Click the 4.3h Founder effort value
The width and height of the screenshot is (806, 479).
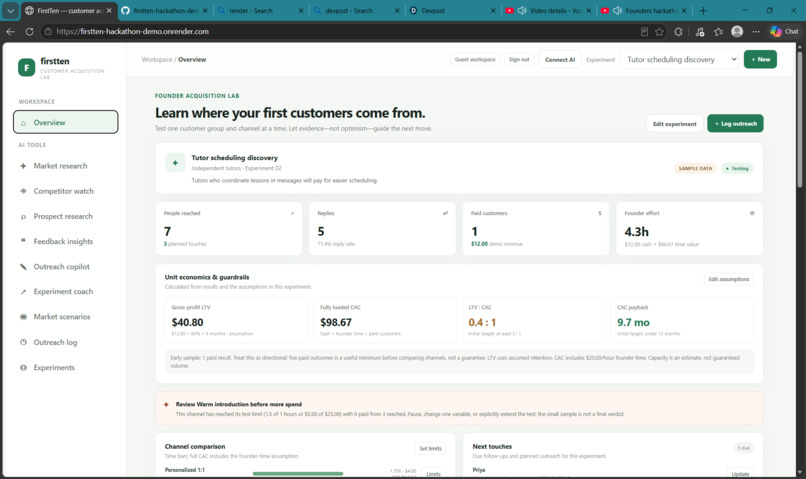point(636,232)
